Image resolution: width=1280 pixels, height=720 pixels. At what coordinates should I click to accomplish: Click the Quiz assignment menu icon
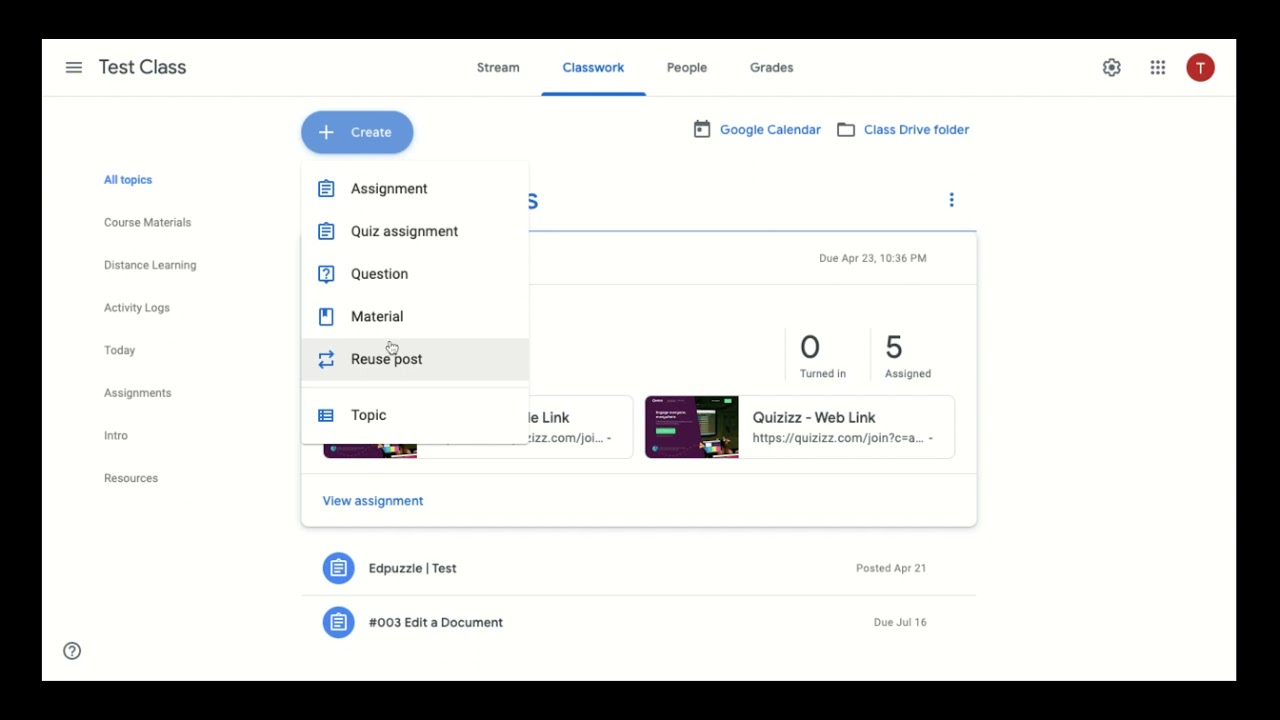coord(326,231)
